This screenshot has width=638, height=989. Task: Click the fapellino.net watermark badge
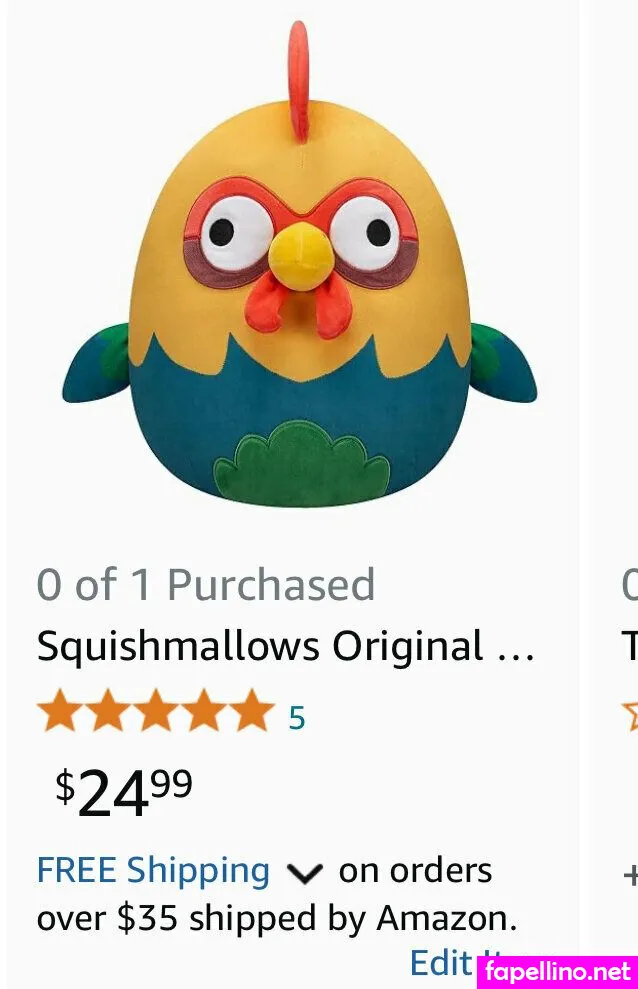click(x=557, y=971)
